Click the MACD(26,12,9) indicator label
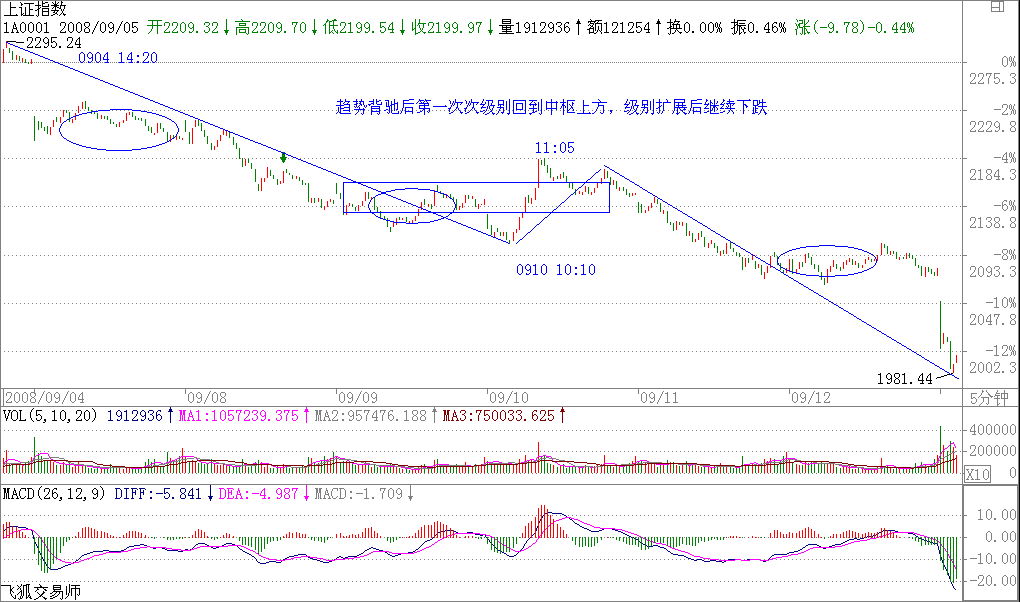 [55, 494]
